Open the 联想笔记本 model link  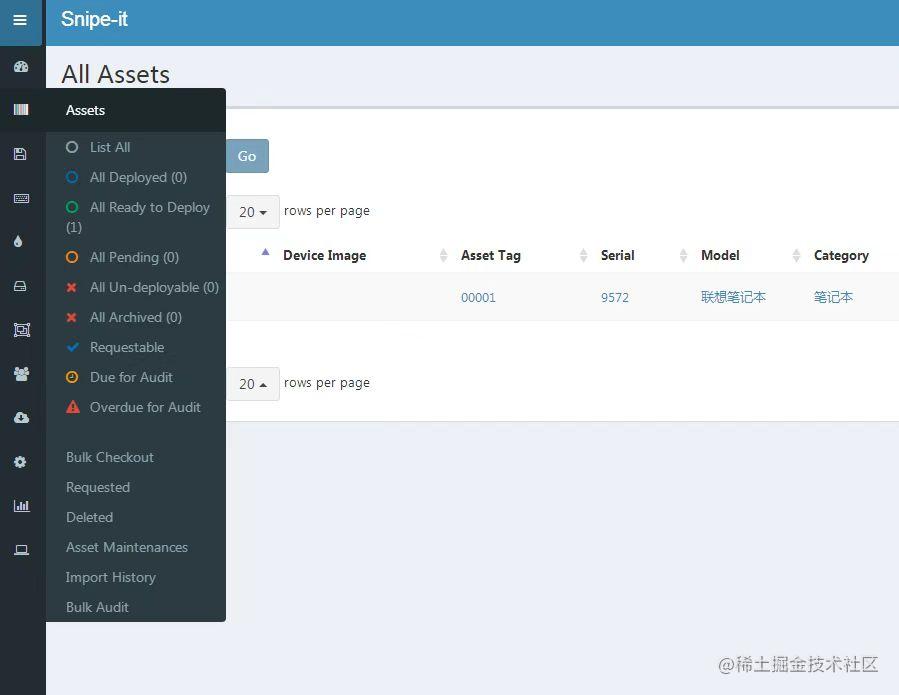[733, 297]
